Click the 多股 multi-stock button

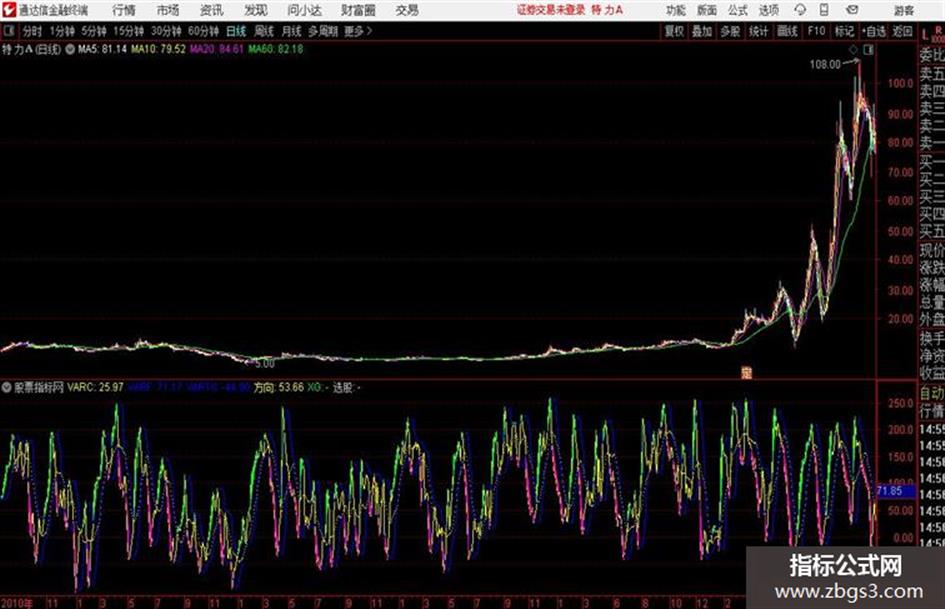[730, 31]
